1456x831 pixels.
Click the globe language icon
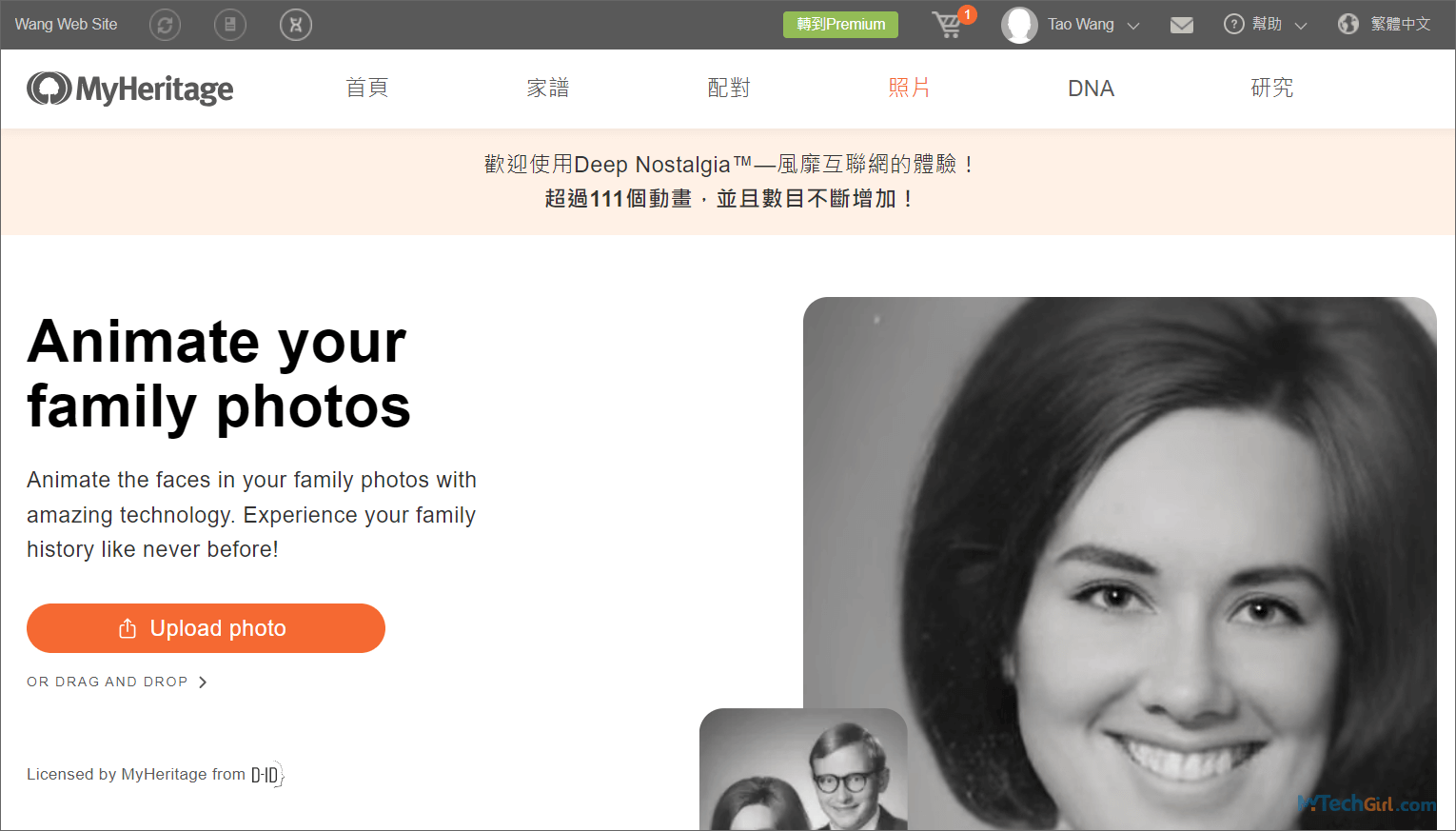[x=1348, y=25]
